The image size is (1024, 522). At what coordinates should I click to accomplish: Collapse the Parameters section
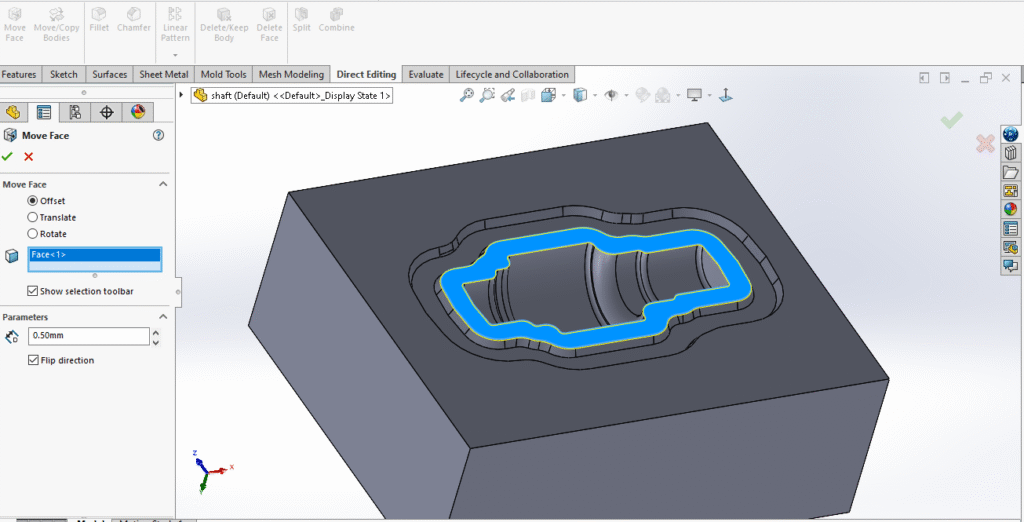(163, 317)
